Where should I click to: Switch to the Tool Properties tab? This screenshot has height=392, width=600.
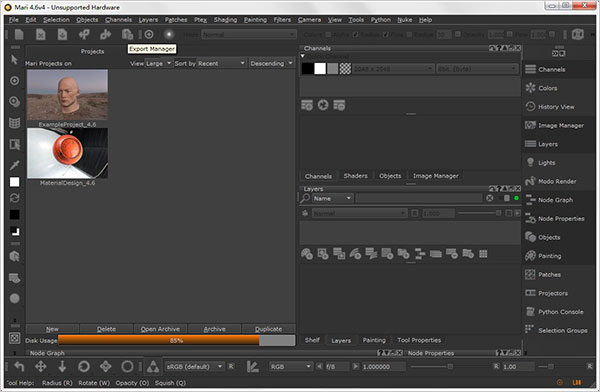click(419, 340)
